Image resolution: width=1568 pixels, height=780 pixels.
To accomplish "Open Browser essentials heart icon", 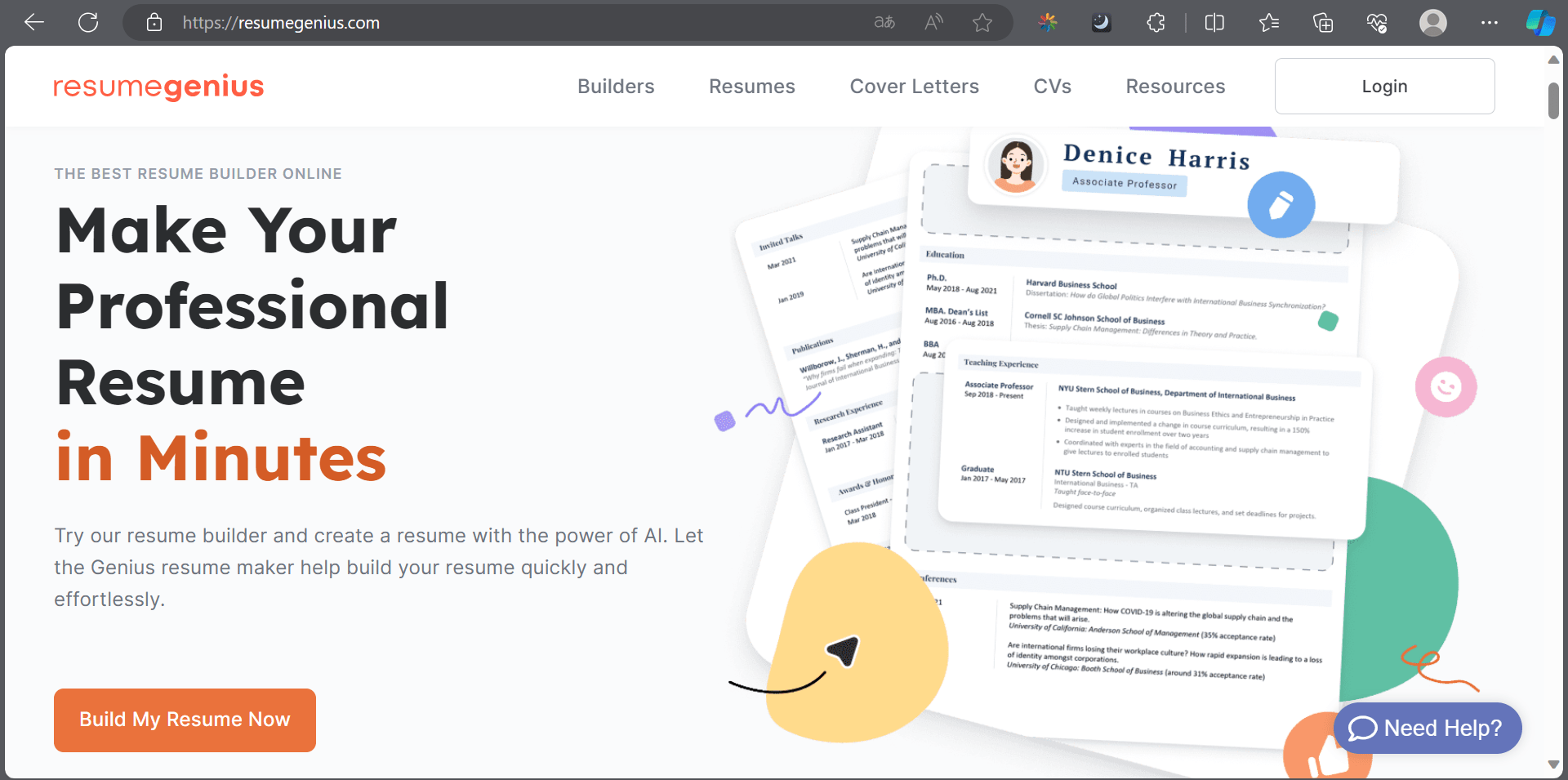I will 1377,22.
